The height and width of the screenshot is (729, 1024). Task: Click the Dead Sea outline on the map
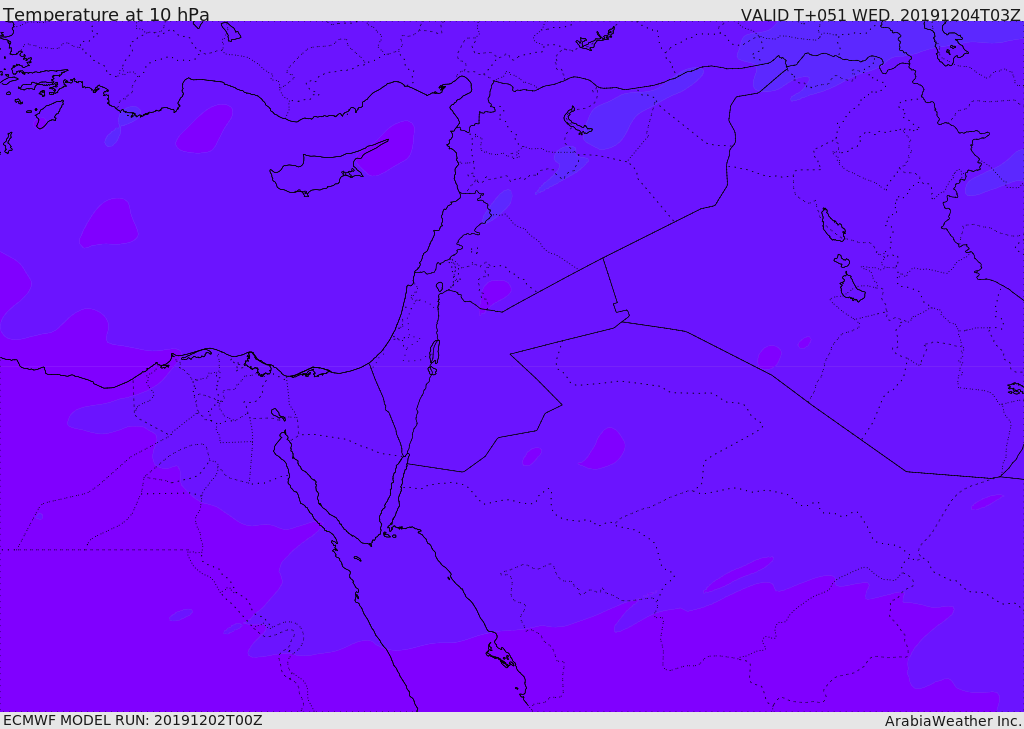click(x=434, y=356)
